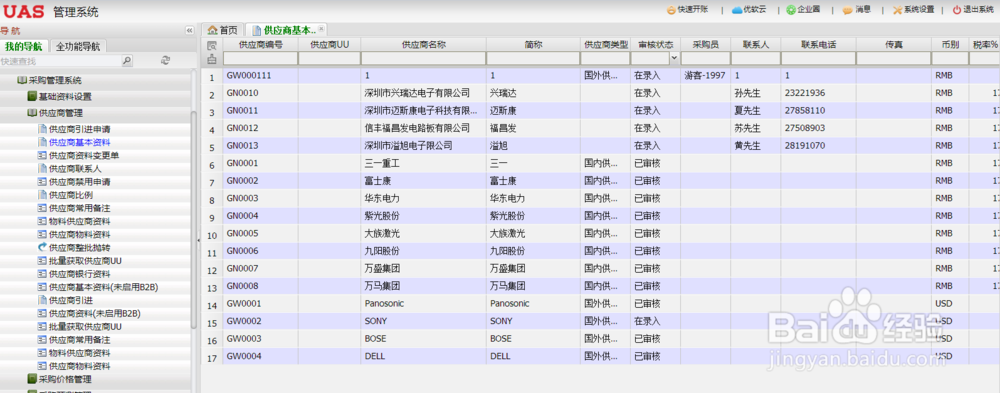Screen dimensions: 1000x393
Task: Click the 传真 column header
Action: click(x=893, y=45)
